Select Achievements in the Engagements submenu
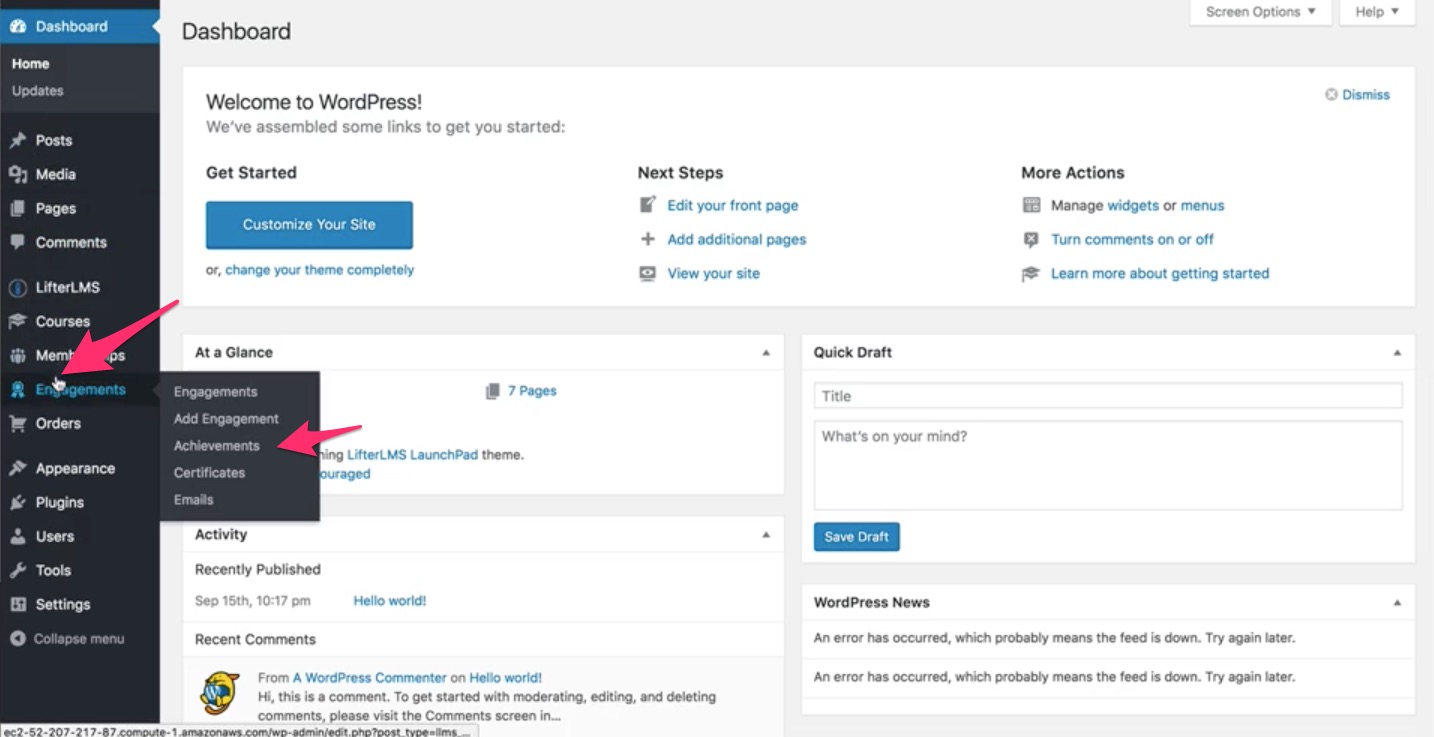 (x=216, y=446)
